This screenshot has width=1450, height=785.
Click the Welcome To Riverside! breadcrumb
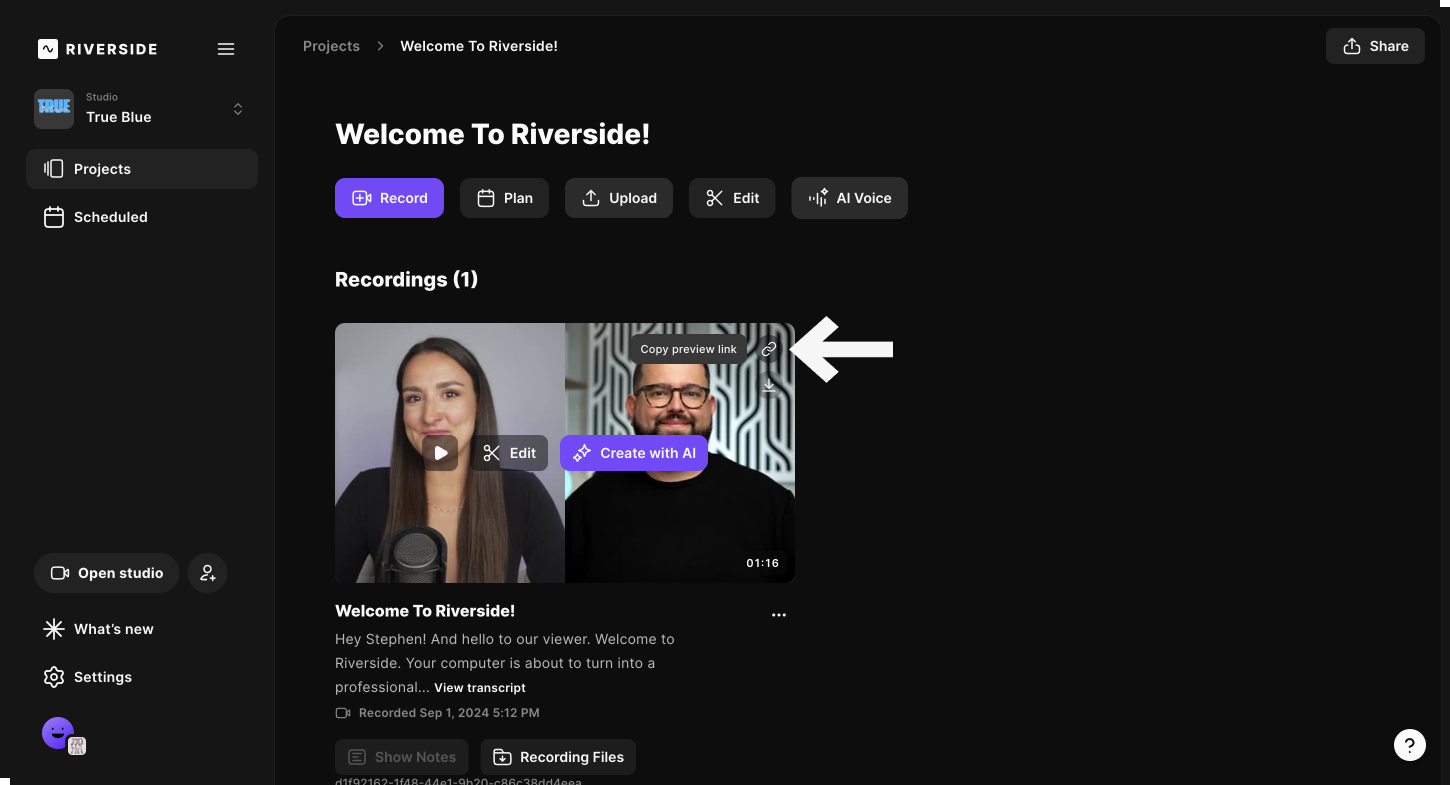479,46
